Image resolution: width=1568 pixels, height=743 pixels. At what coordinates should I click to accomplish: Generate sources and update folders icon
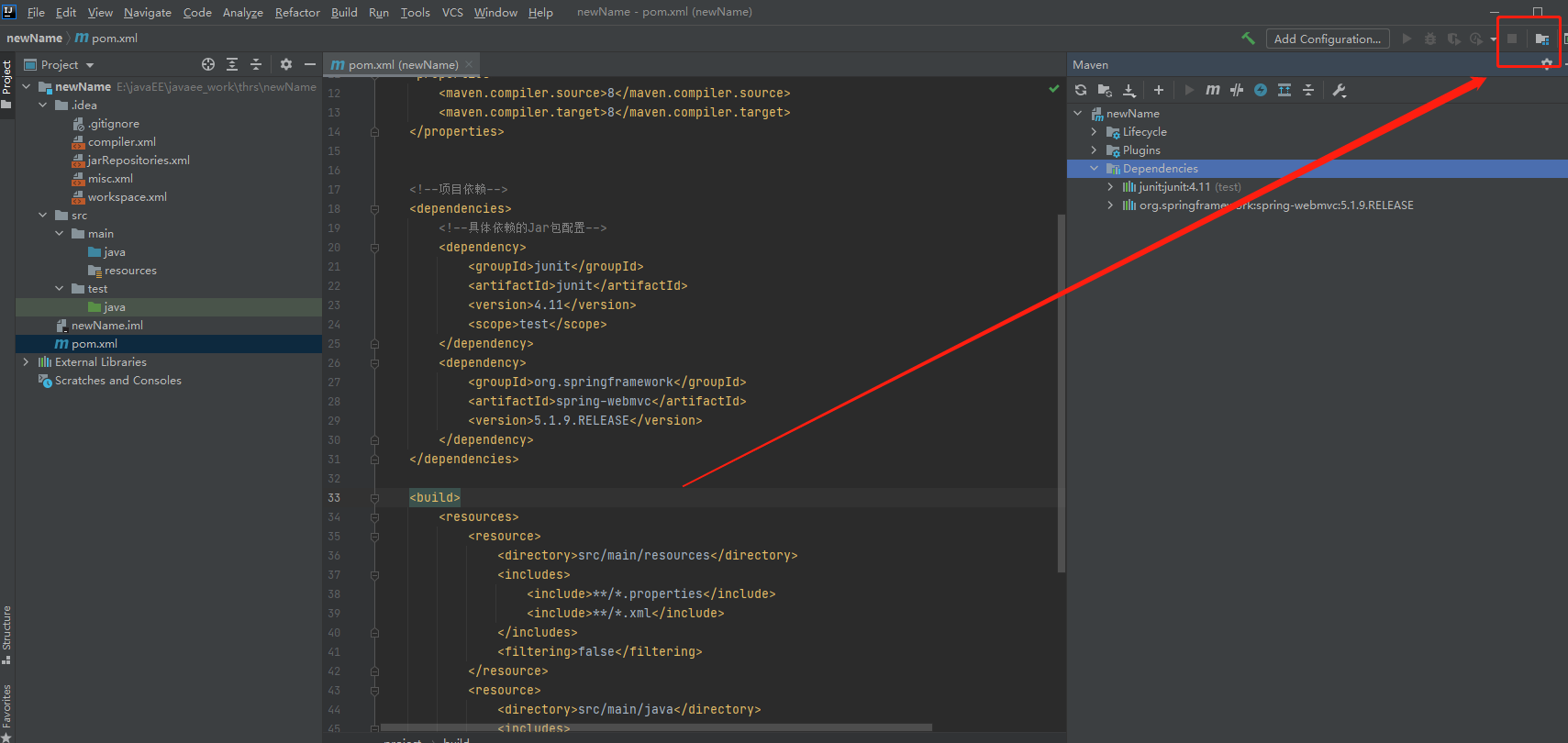(x=1105, y=90)
